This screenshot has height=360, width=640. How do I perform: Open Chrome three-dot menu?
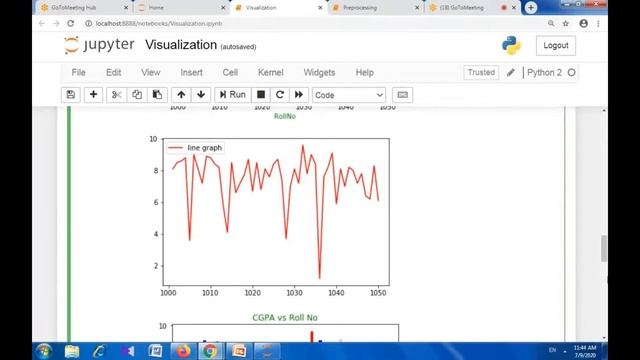tap(598, 24)
